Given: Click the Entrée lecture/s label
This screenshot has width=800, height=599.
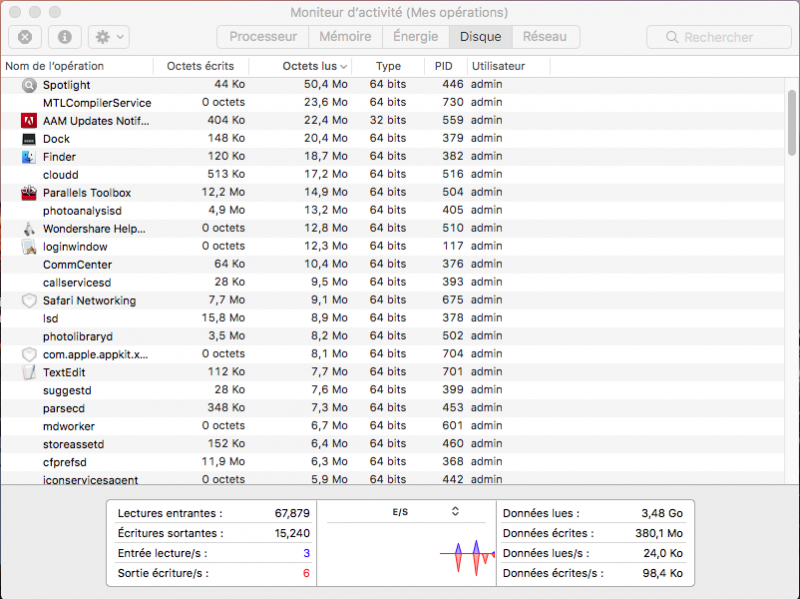Looking at the screenshot, I should pos(162,553).
